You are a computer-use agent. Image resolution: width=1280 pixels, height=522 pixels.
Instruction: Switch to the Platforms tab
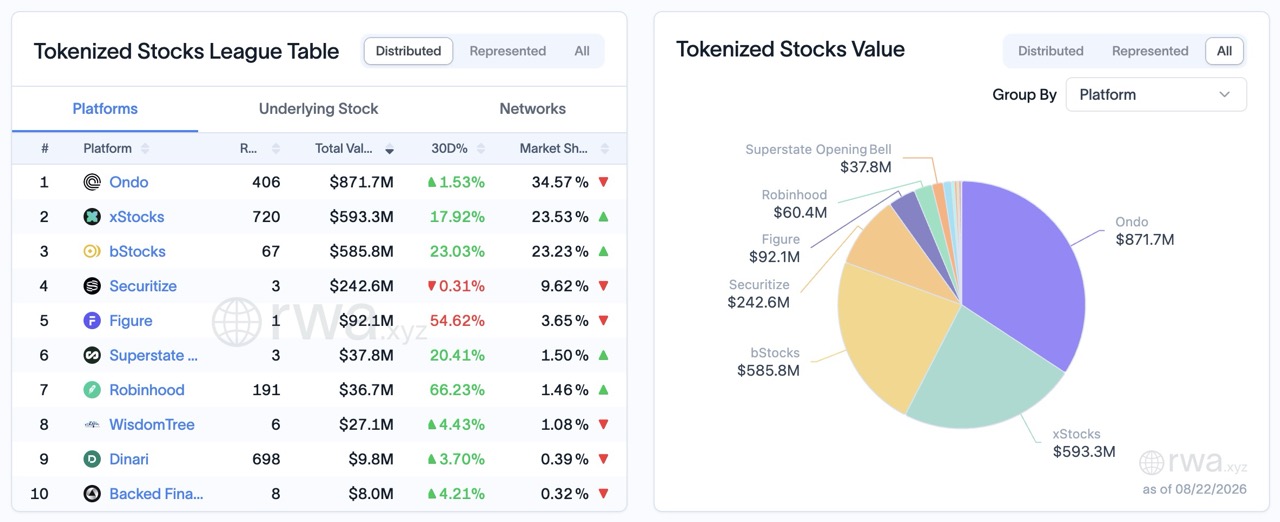105,109
